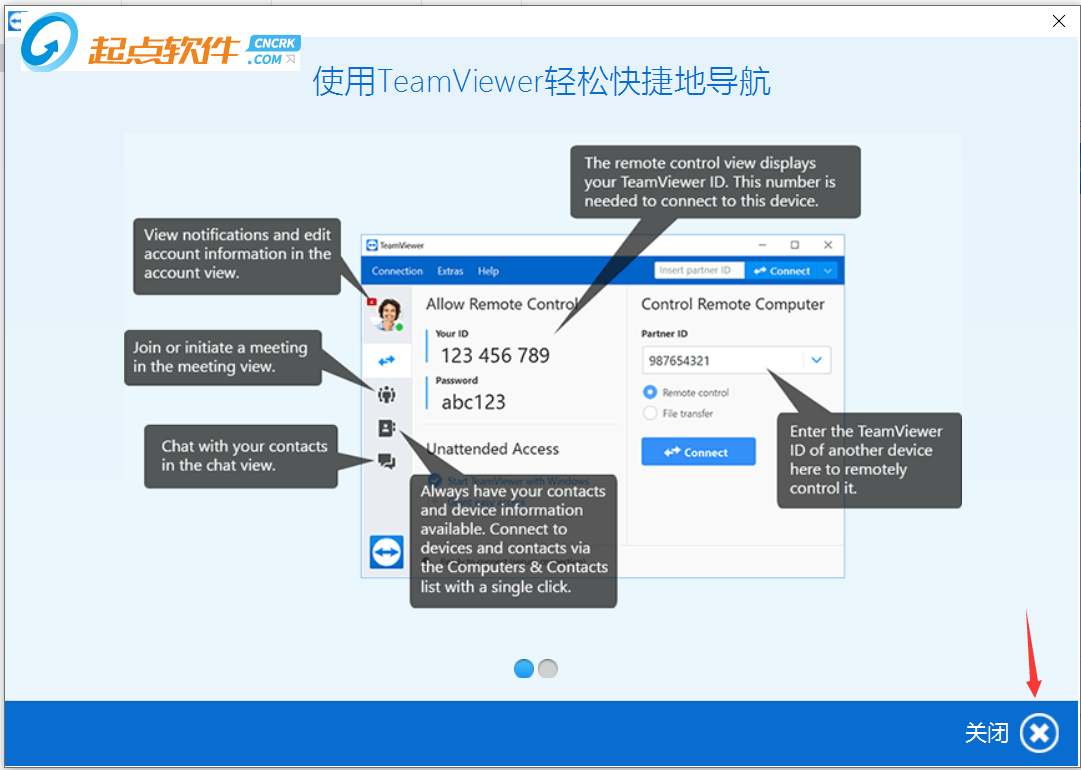Open the meeting view people icon

[387, 395]
